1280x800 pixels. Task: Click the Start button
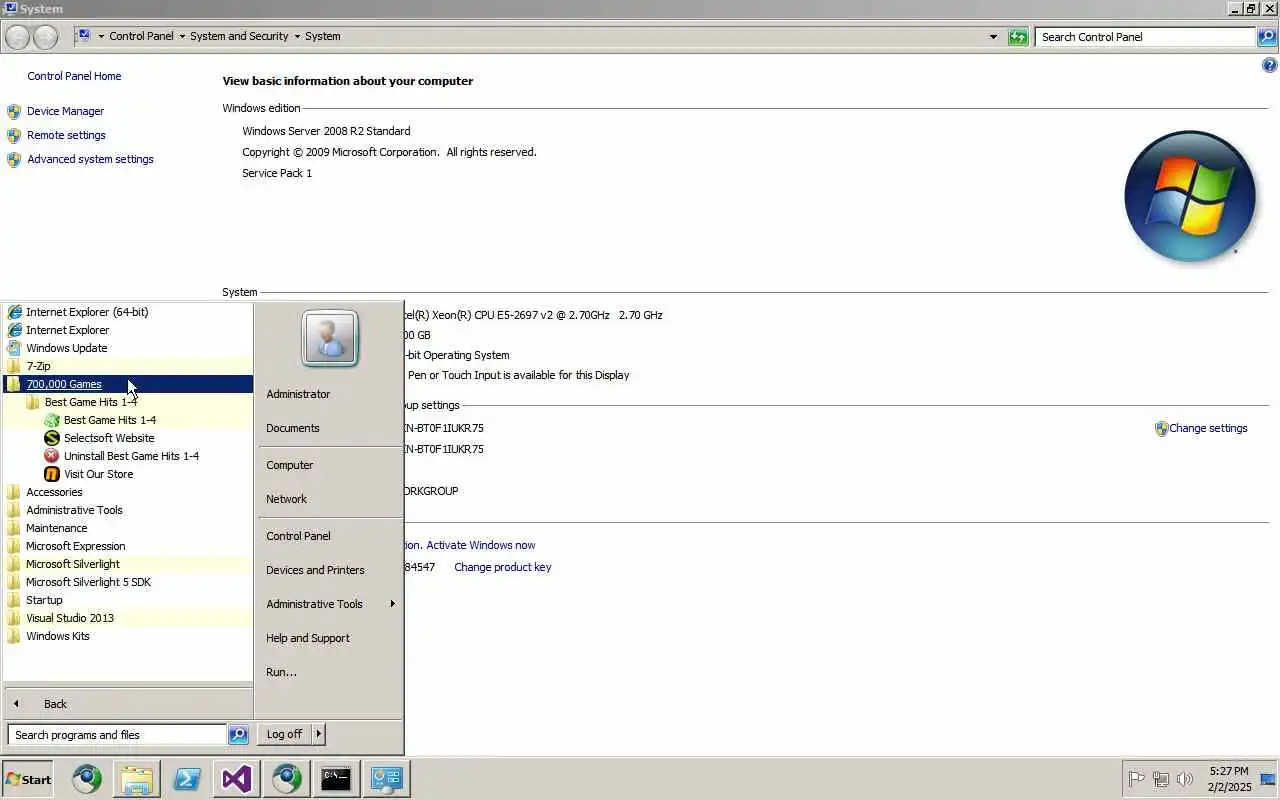click(x=28, y=779)
